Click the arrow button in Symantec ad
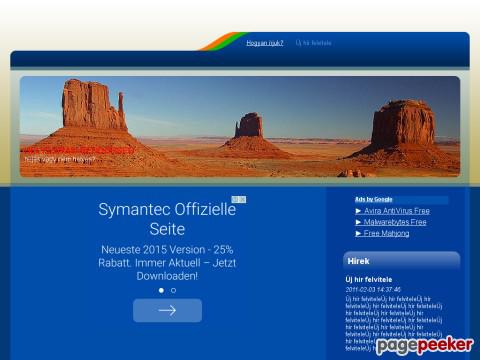 tap(167, 310)
